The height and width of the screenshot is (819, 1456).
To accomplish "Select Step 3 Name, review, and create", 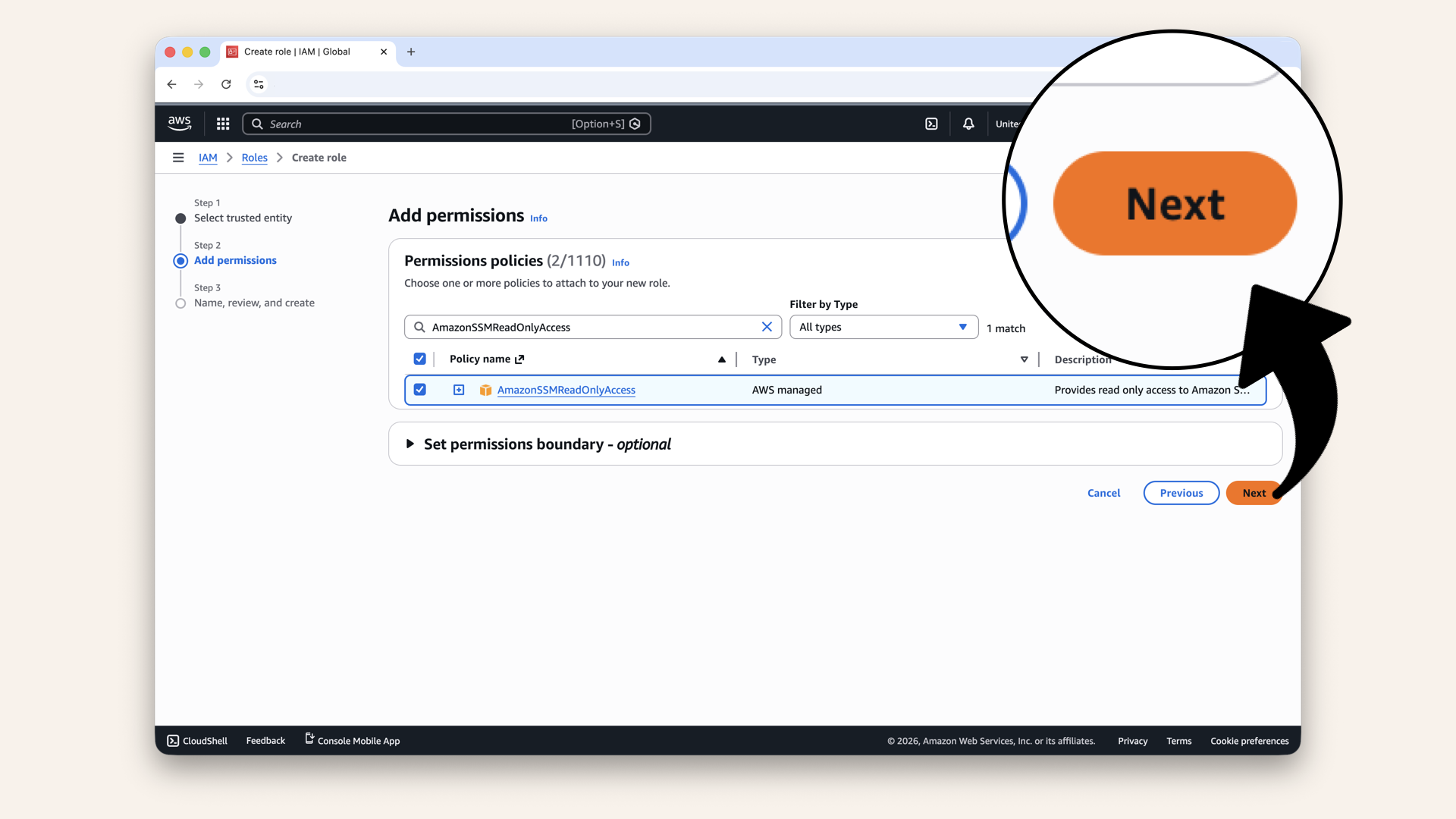I will (254, 303).
